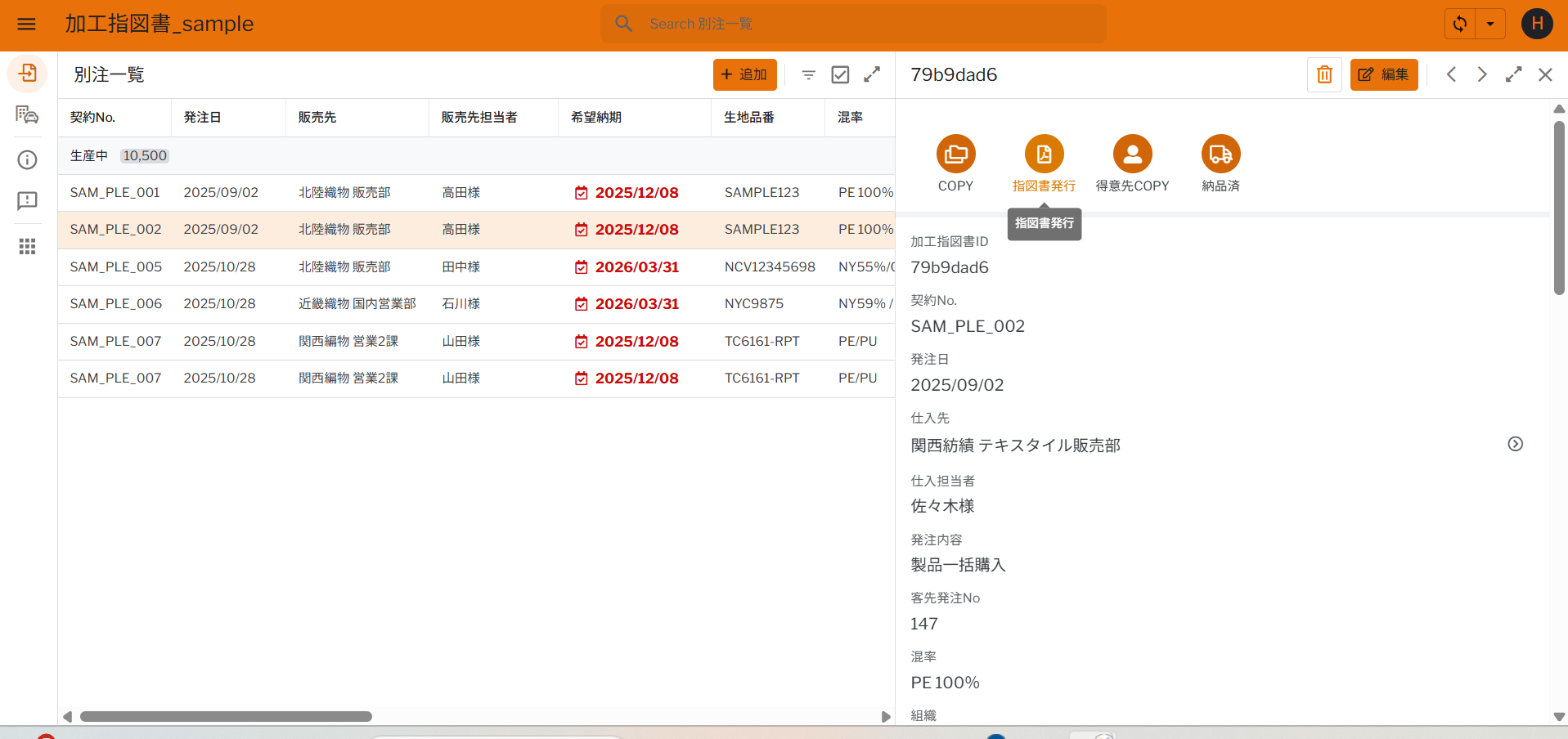1568x739 pixels.
Task: Open the feedback icon in left sidebar
Action: click(27, 201)
